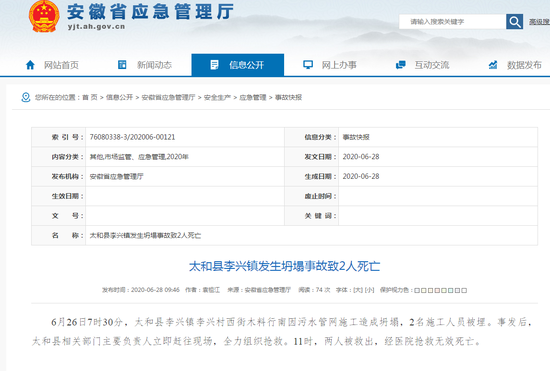Click 事故快报 breadcrumb link

(x=288, y=97)
